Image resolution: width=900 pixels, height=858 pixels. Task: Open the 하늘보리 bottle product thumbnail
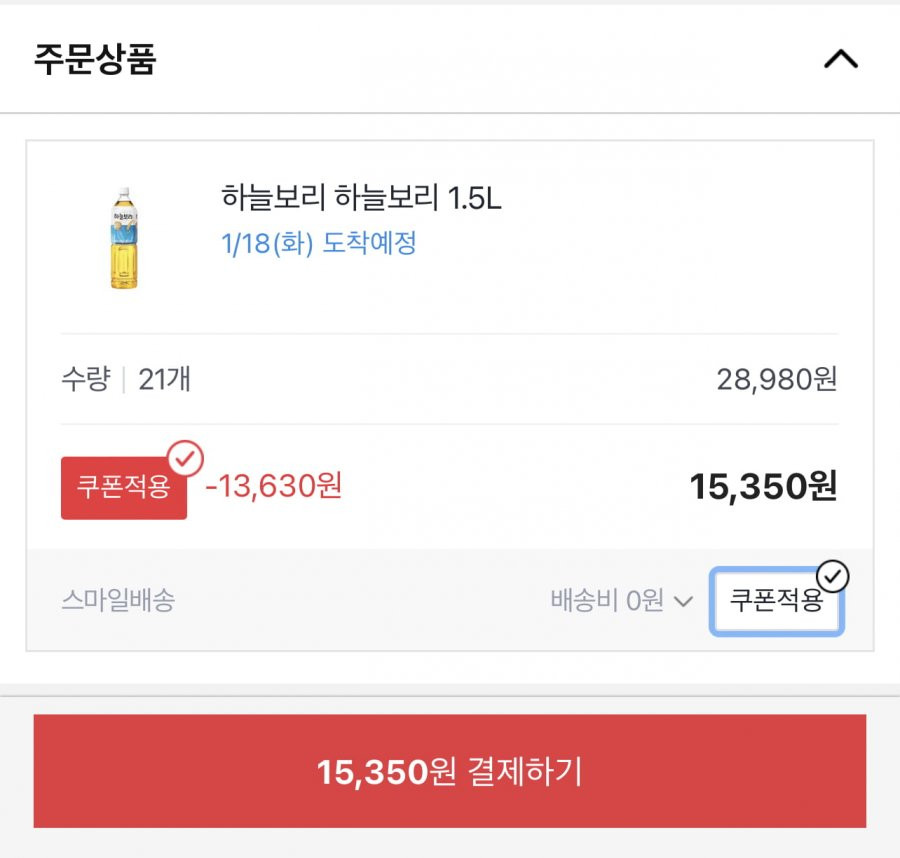(x=124, y=238)
